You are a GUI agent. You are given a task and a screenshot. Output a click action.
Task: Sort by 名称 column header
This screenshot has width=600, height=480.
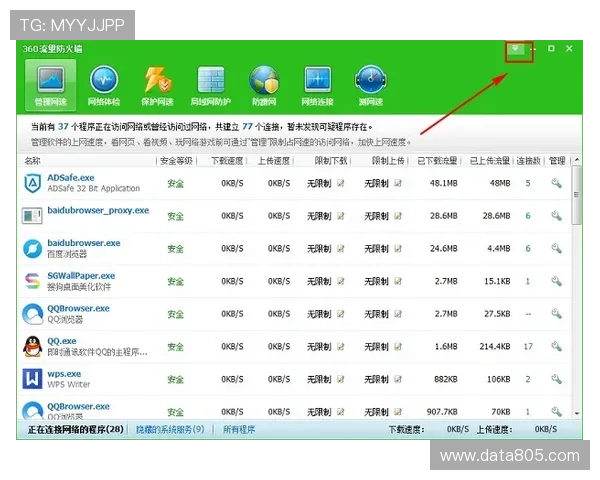tap(33, 161)
